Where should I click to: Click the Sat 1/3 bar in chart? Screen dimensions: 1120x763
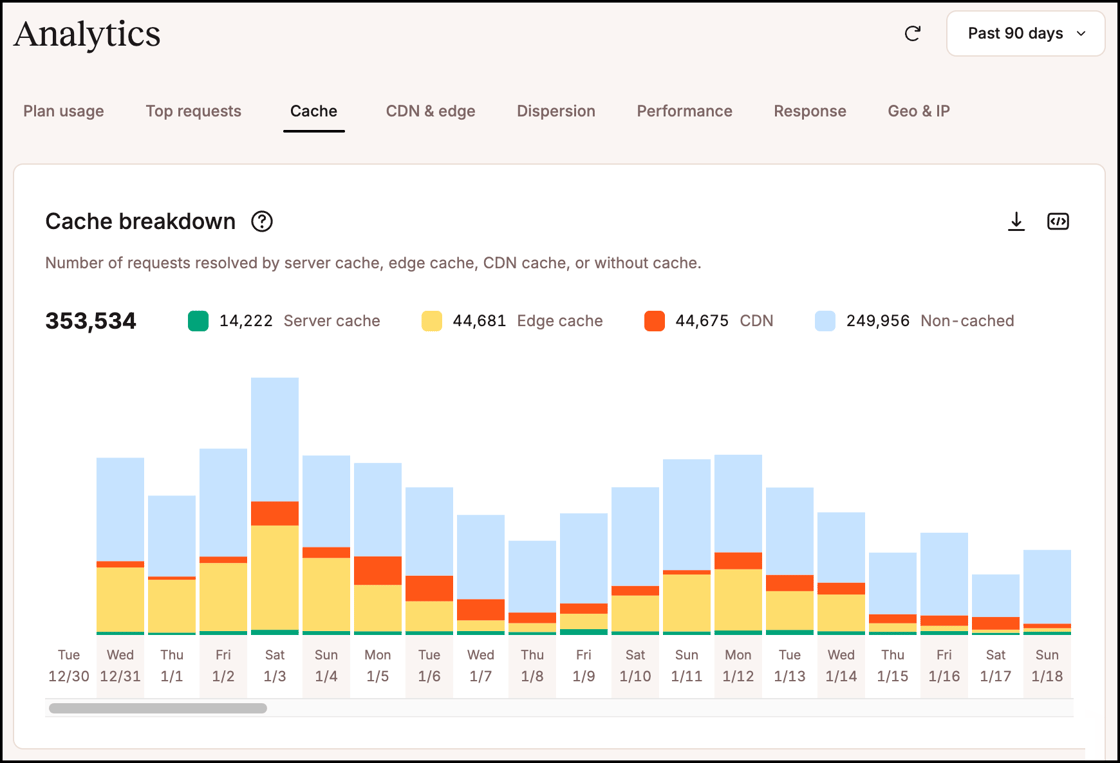click(275, 506)
